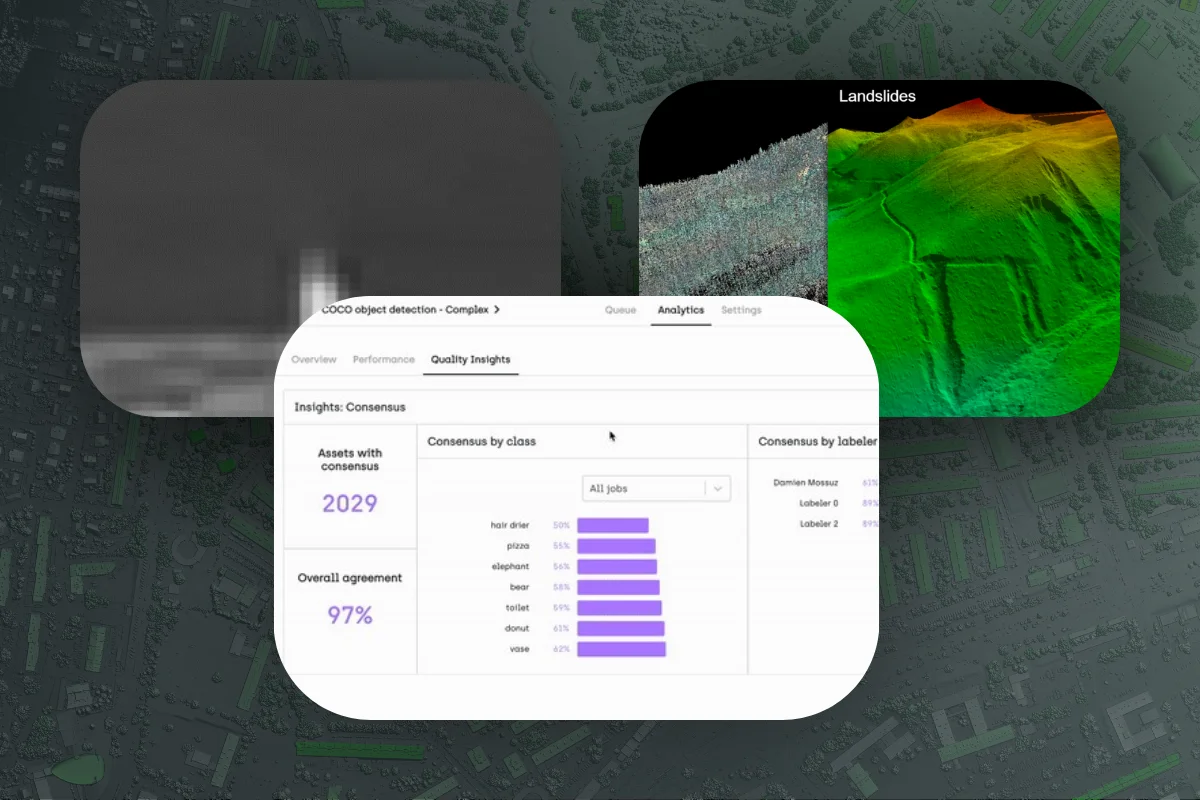Select the Analytics tab
Image resolution: width=1200 pixels, height=800 pixels.
coord(680,310)
